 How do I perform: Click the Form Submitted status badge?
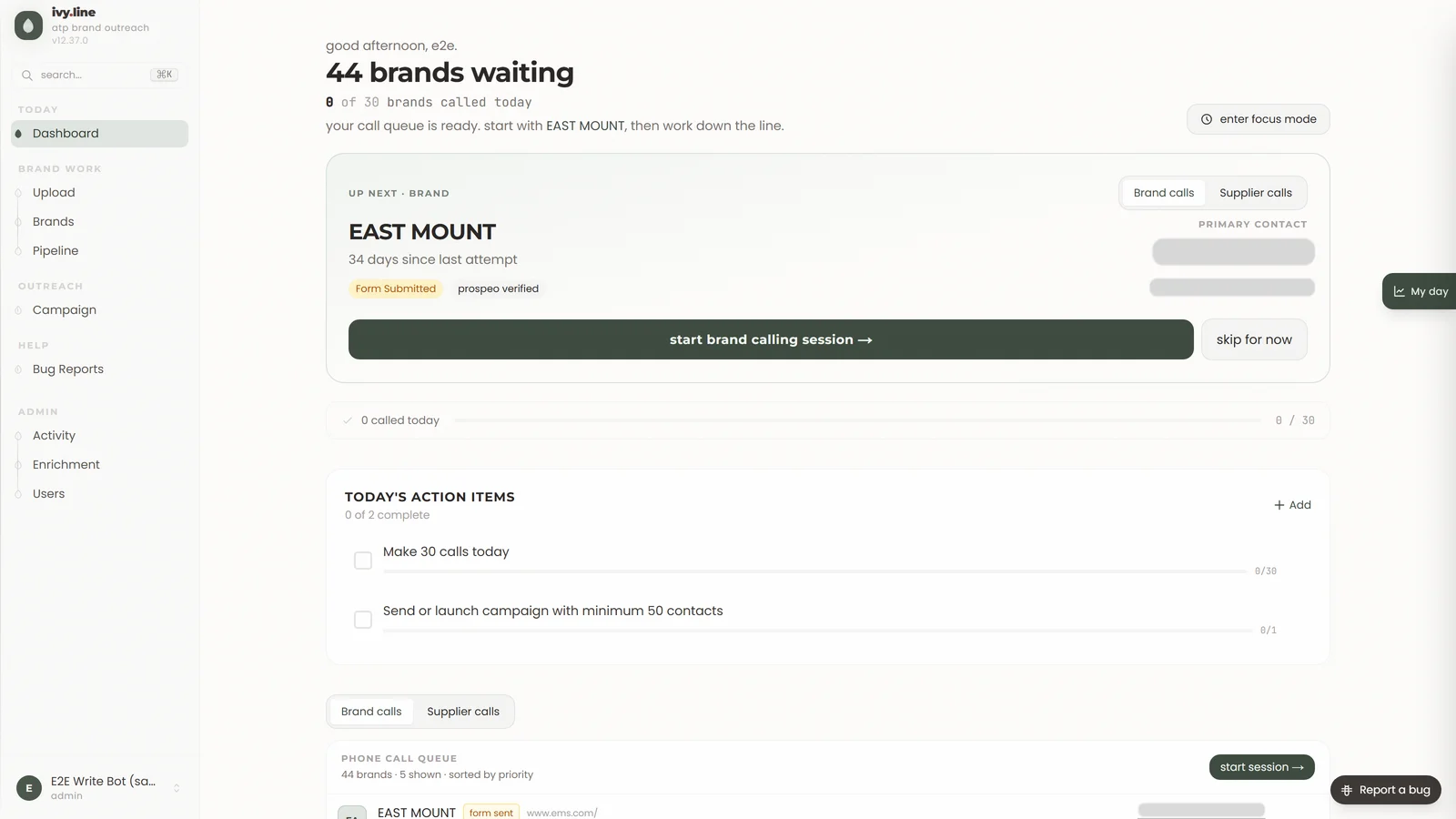396,289
